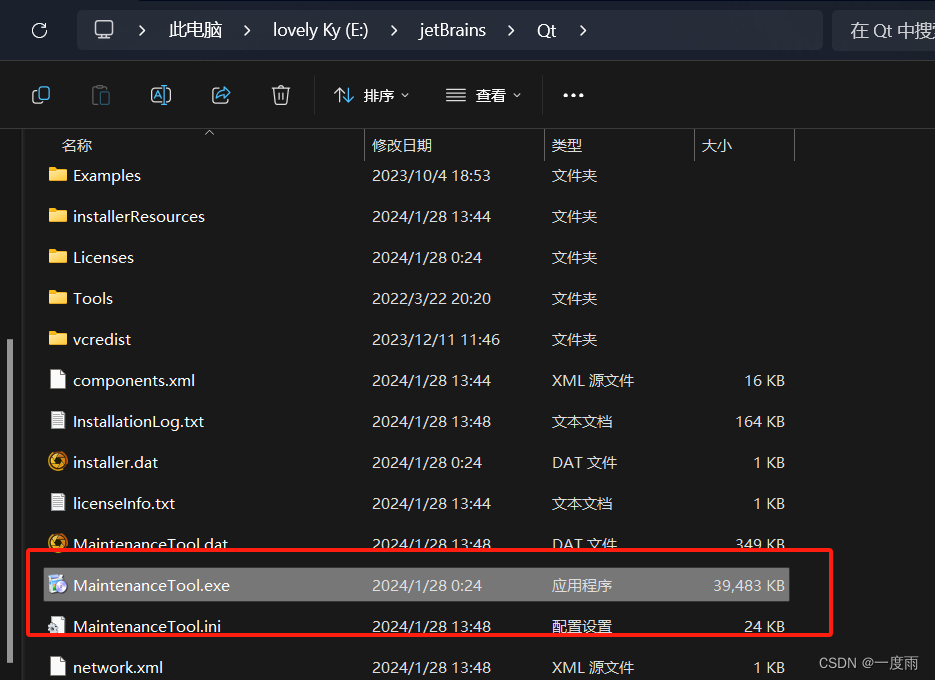Click the installer.dat file name
This screenshot has height=680, width=935.
click(x=115, y=463)
